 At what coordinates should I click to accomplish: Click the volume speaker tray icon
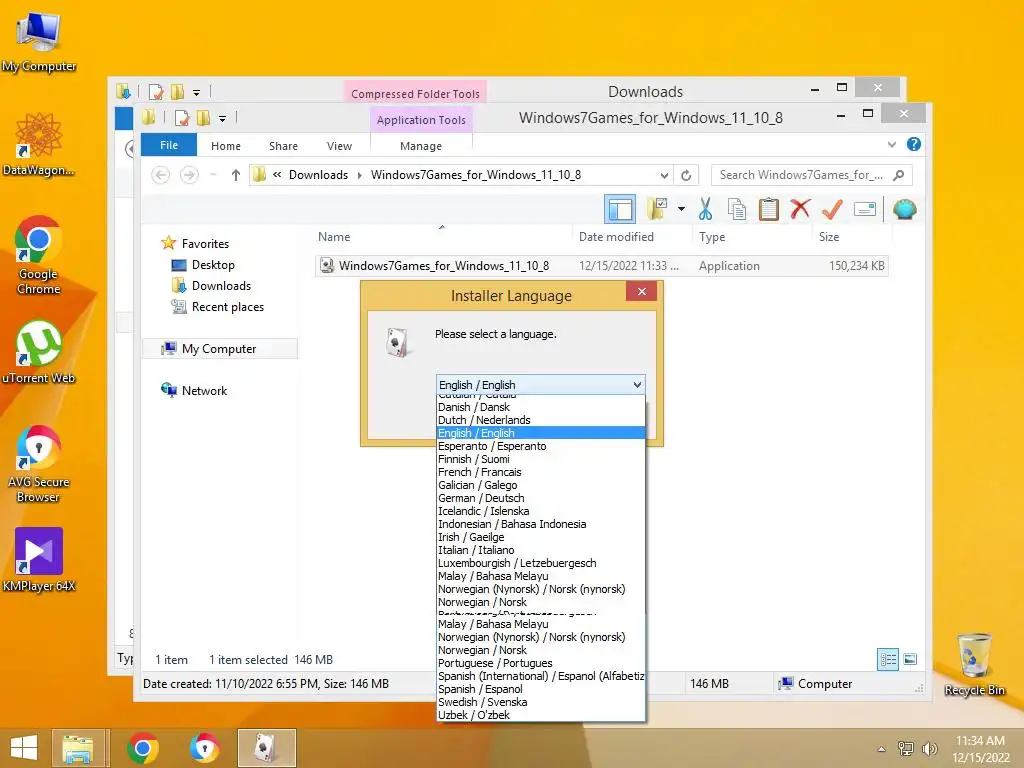tap(929, 749)
